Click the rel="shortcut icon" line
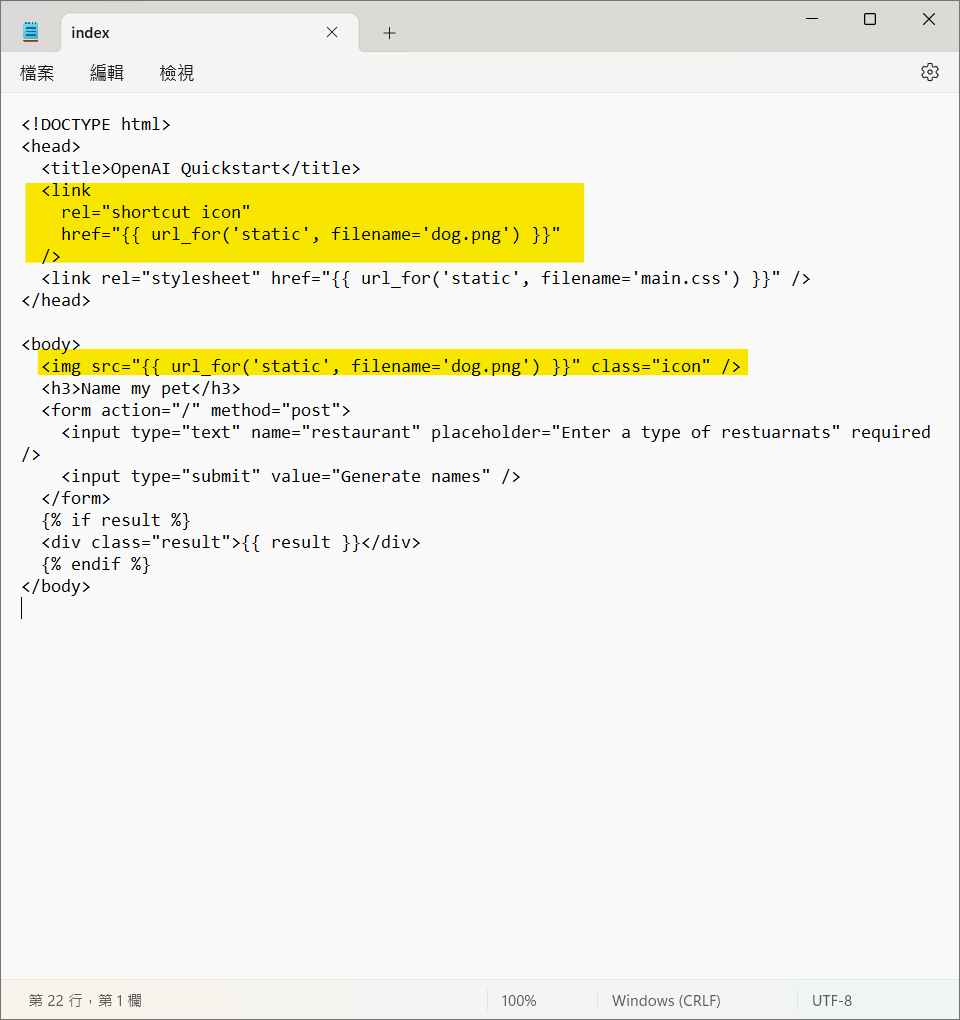The width and height of the screenshot is (960, 1020). click(x=155, y=213)
